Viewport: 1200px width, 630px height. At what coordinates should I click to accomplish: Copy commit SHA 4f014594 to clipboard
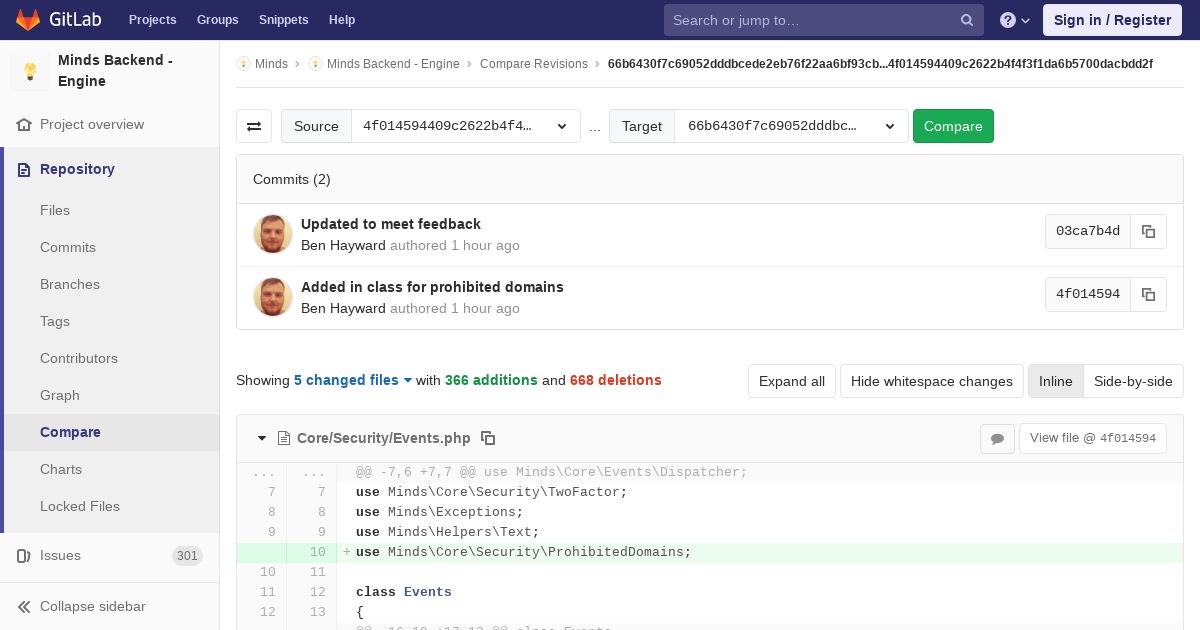tap(1148, 294)
